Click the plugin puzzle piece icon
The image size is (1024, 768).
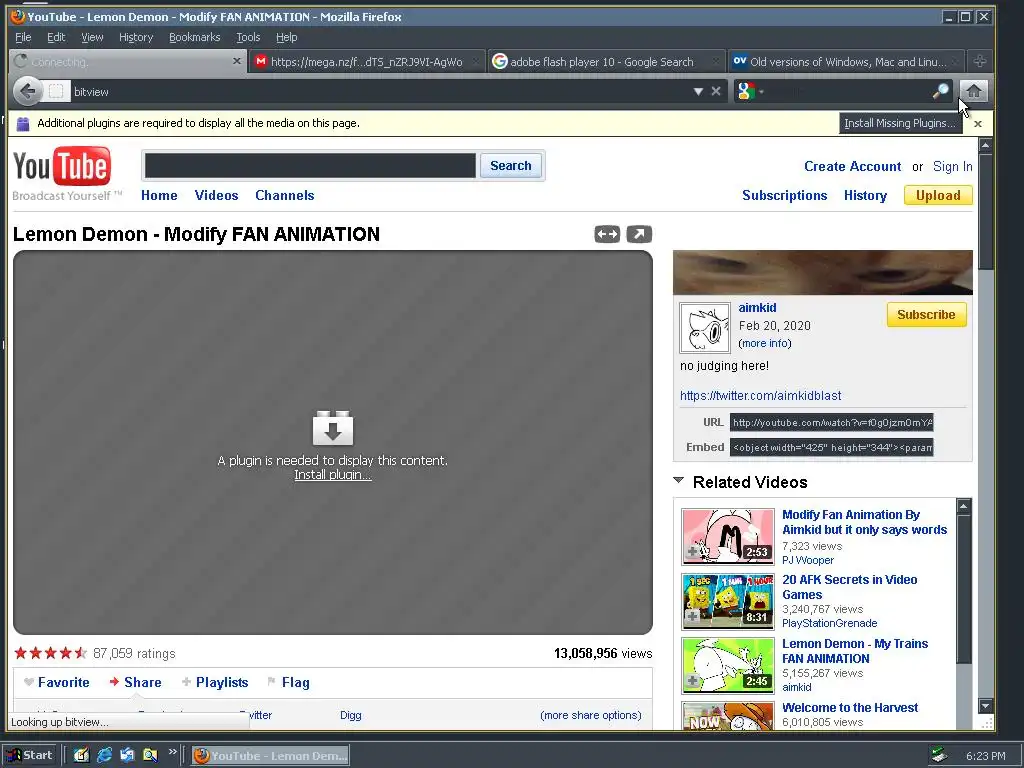click(23, 123)
